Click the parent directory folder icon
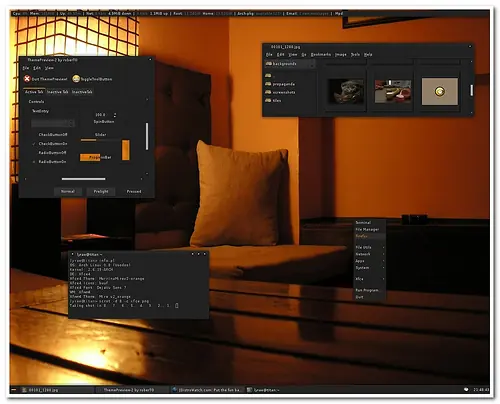Viewport: 500px width, 404px height. pyautogui.click(x=268, y=75)
